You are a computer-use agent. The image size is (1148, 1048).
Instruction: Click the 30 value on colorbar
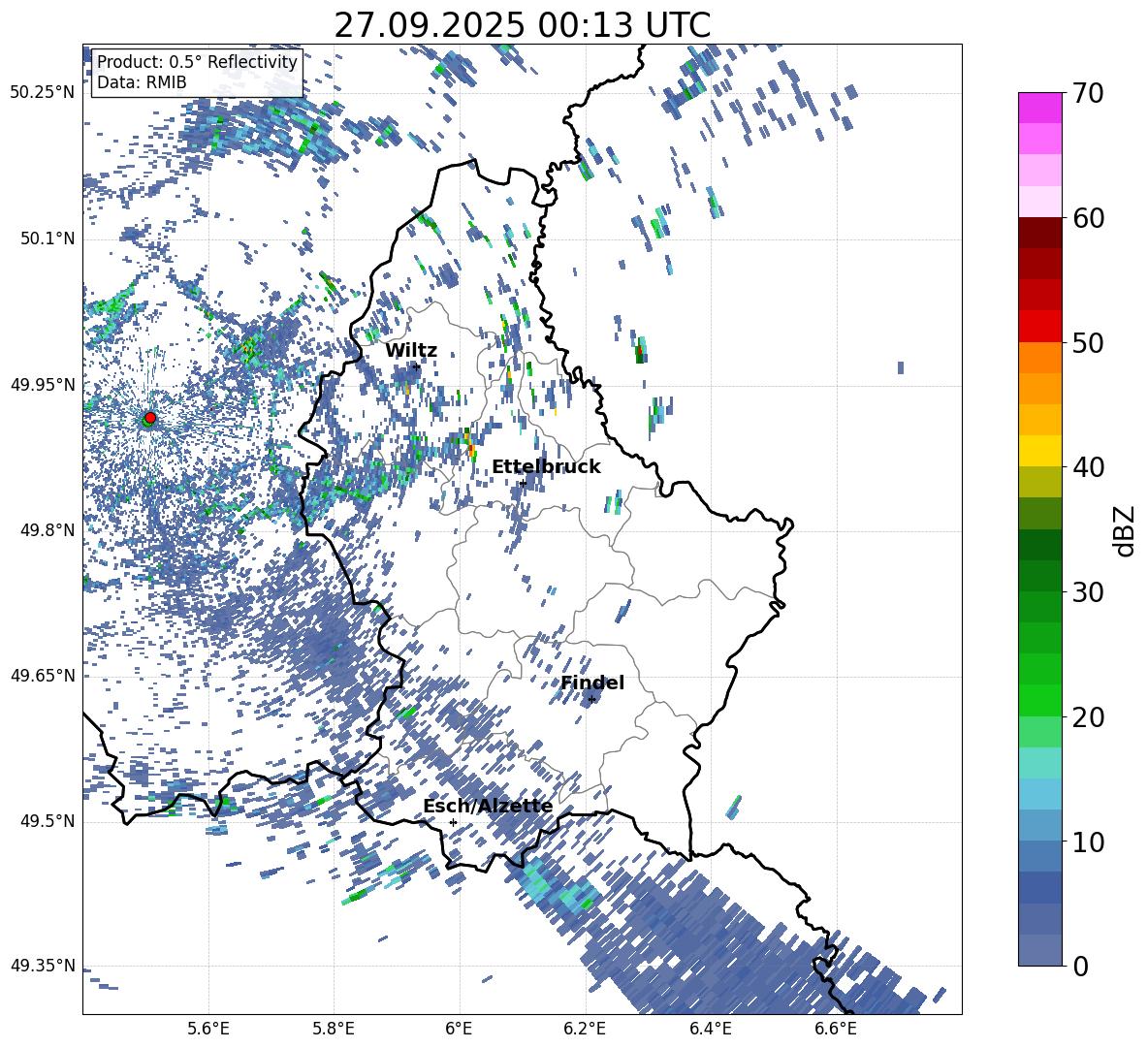click(1088, 592)
